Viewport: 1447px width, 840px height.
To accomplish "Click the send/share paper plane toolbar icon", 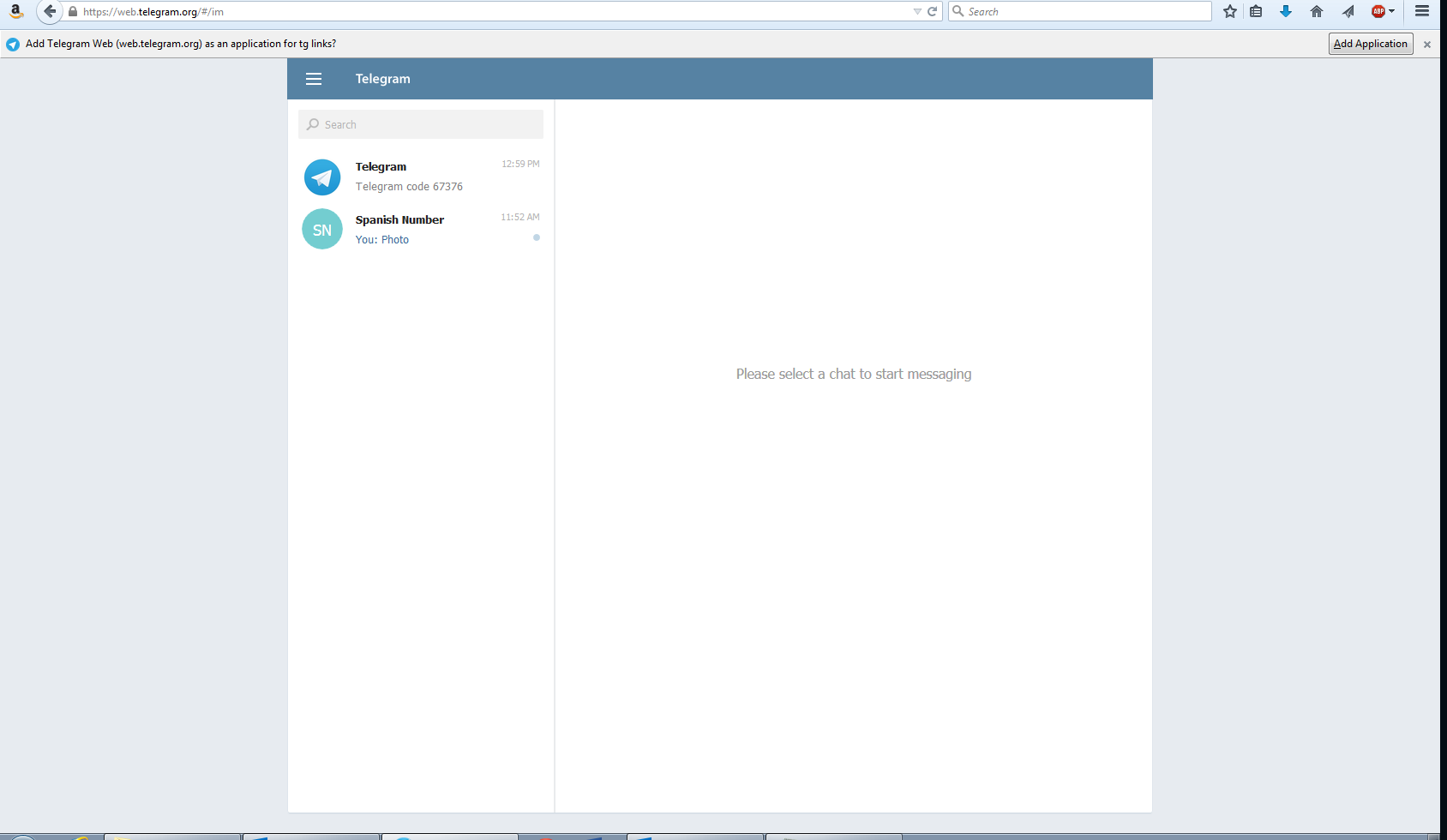I will coord(1348,11).
